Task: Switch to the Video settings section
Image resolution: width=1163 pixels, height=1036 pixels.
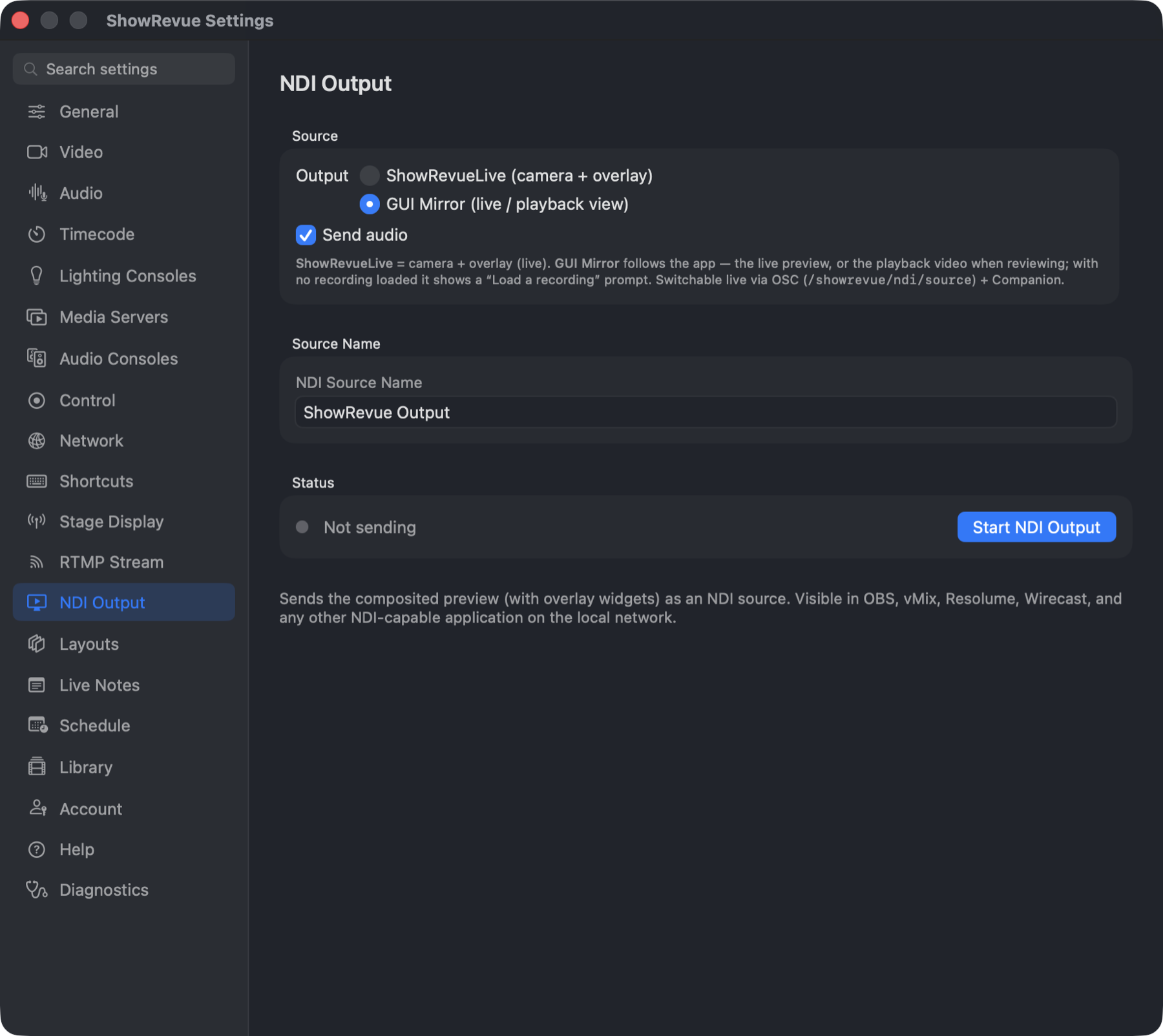Action: [x=124, y=152]
